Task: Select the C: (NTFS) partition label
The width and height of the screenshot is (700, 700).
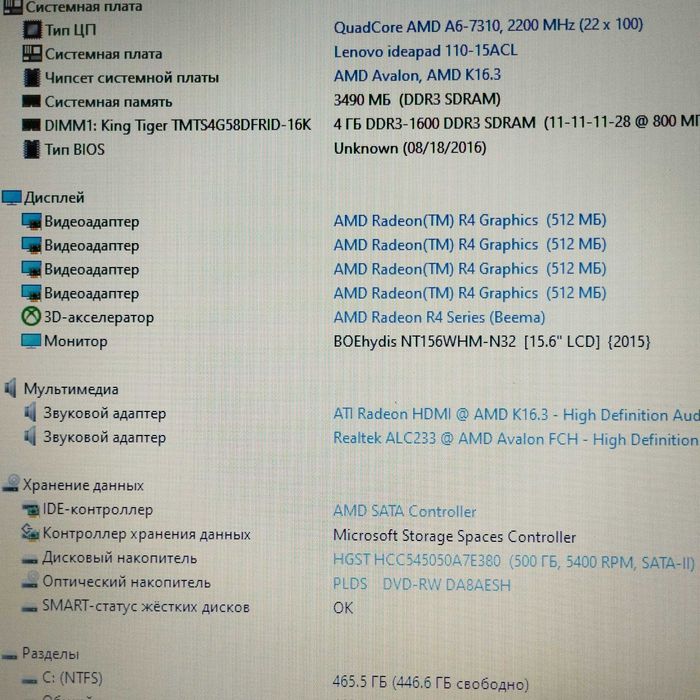Action: click(72, 679)
